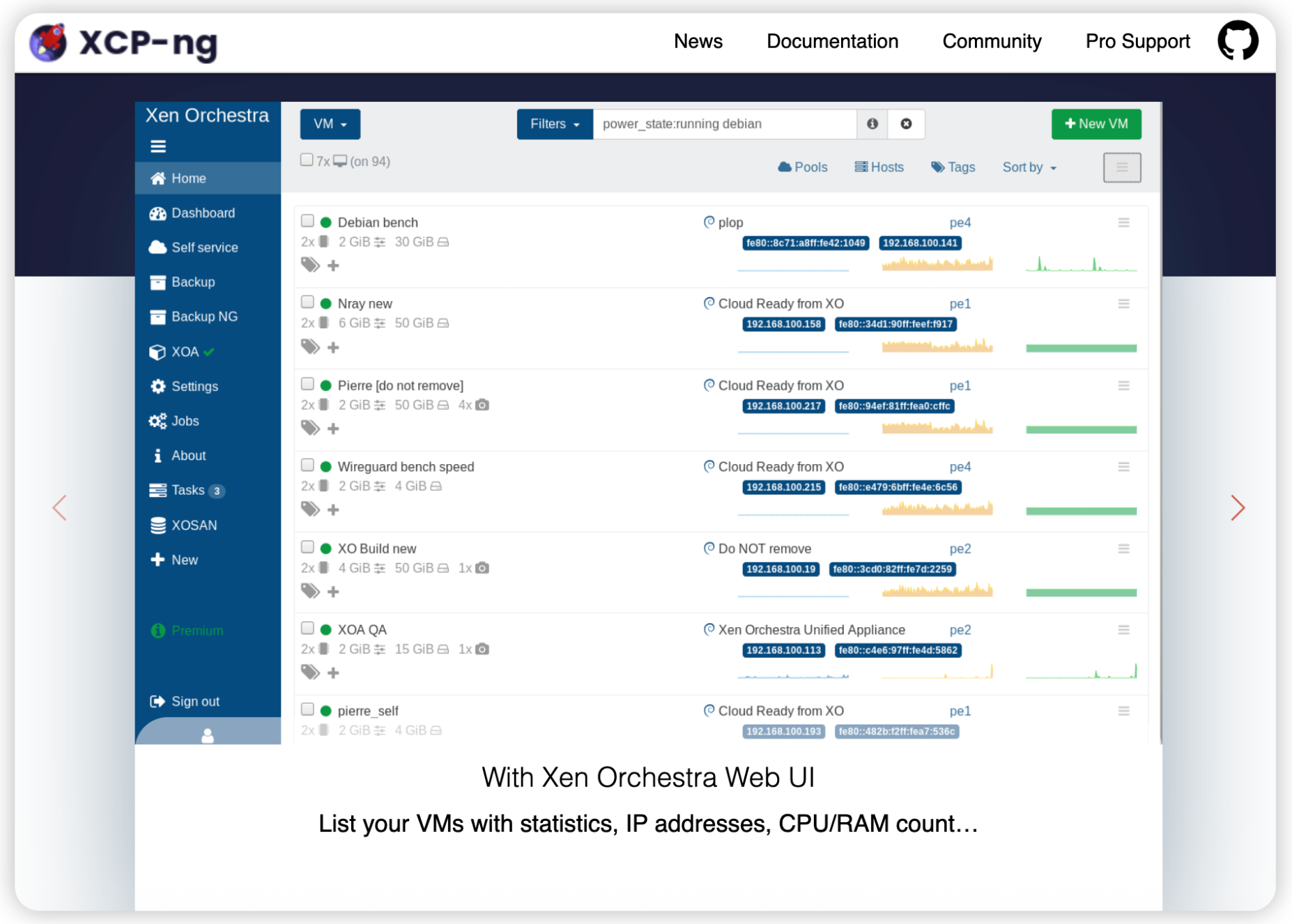Add a tag to Nray new
Screen dimensions: 1292x924
pos(333,347)
